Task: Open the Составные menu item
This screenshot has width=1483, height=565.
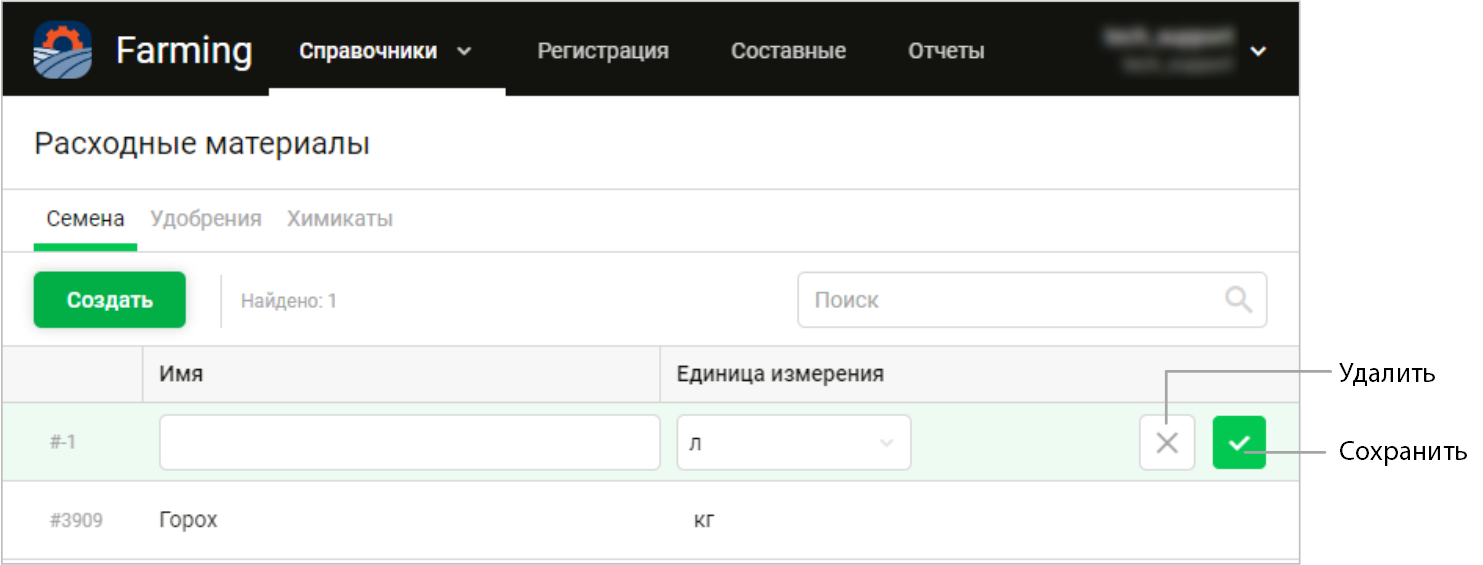Action: coord(788,51)
